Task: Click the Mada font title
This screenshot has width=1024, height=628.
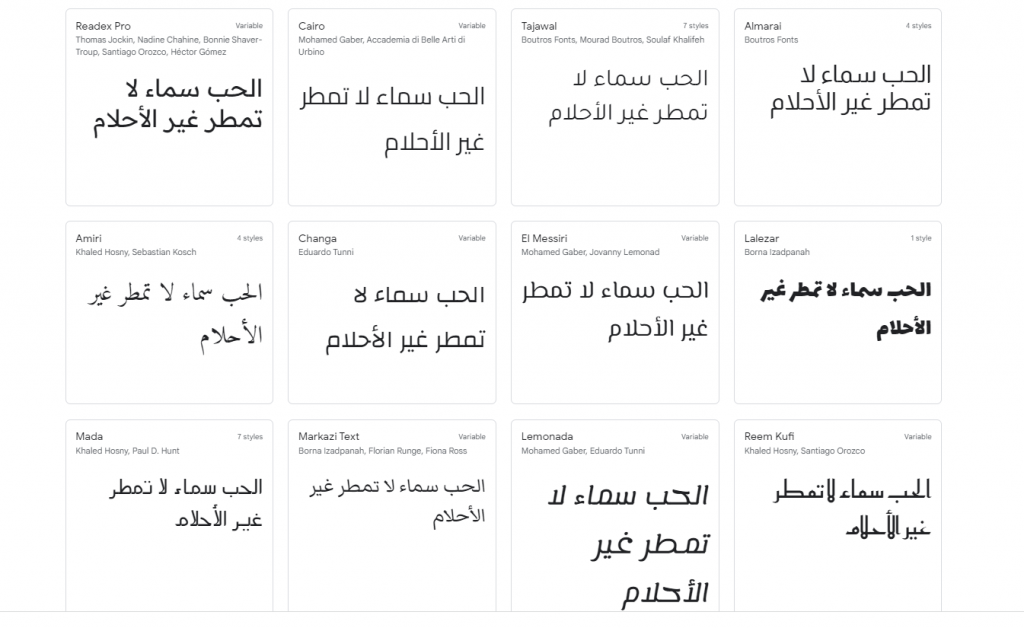Action: click(89, 436)
